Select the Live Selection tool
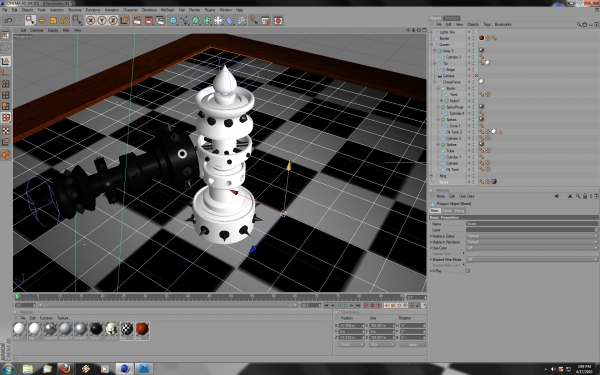The image size is (600, 375). (x=30, y=20)
